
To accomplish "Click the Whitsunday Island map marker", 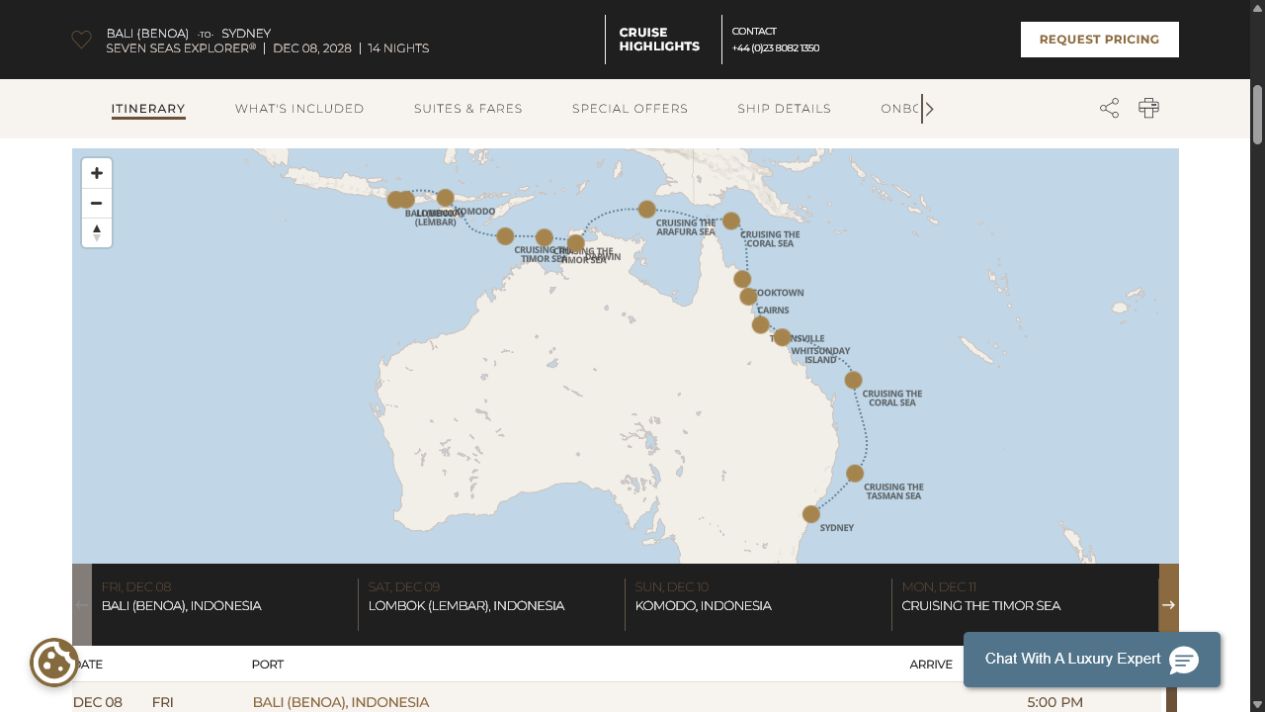I will tap(782, 338).
